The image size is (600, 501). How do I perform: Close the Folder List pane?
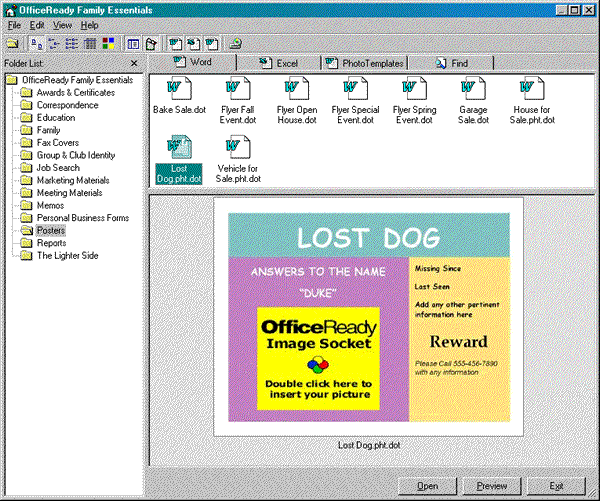click(x=134, y=63)
